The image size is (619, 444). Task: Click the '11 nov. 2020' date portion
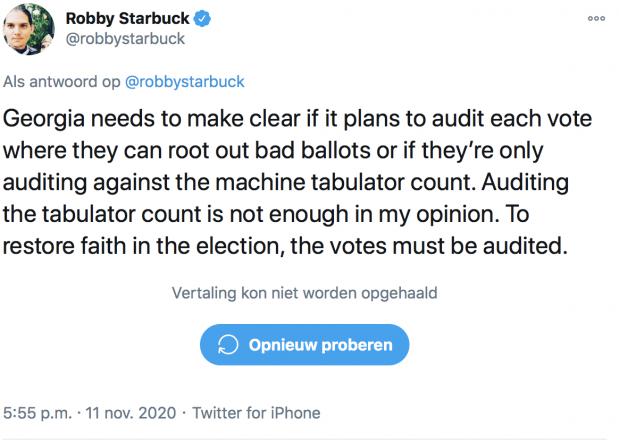[x=132, y=412]
